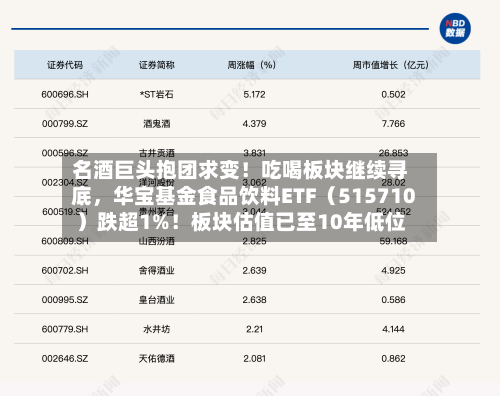Click stock code 000596.SZ
Viewport: 500px width, 396px height.
(x=65, y=153)
